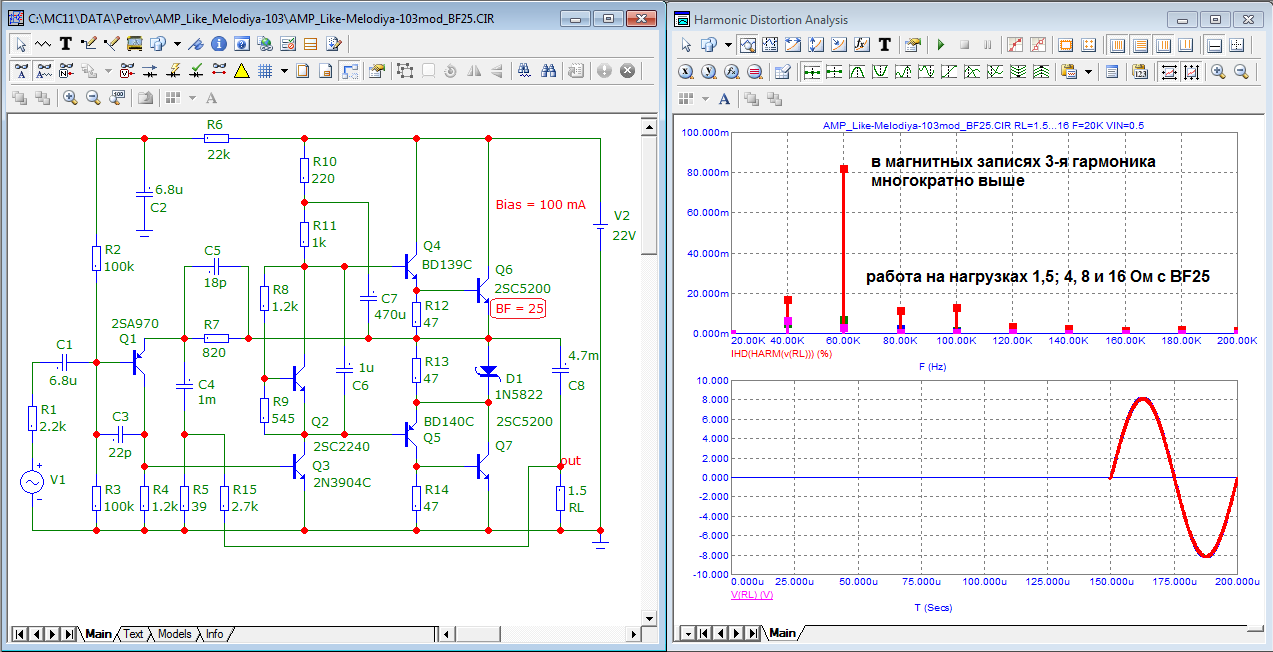Expand dropdown next to analysis window-stack icon
Screen dimensions: 1273x652
click(728, 45)
